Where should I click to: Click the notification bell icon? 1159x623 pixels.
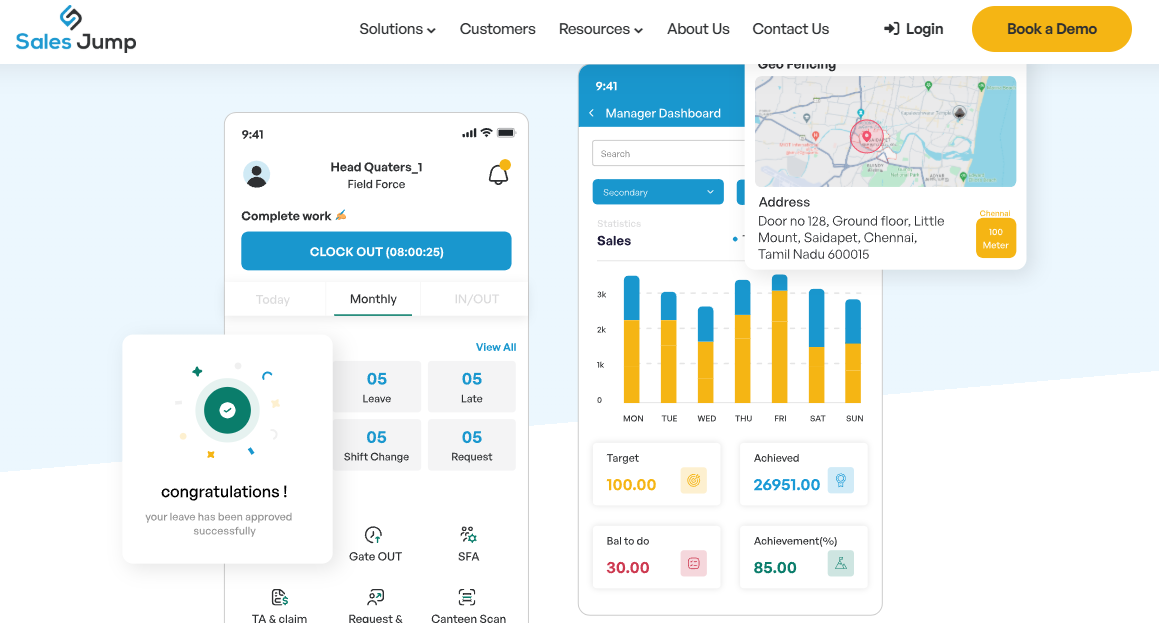499,174
